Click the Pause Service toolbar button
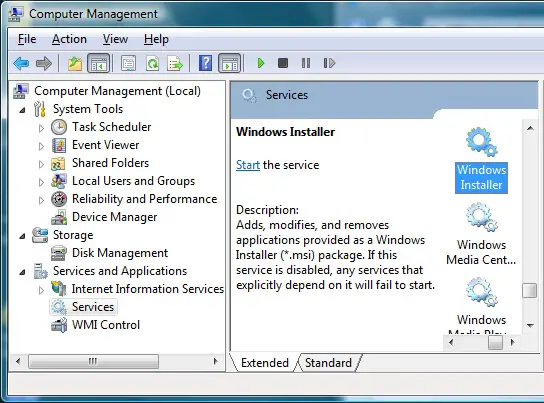Screen dimensions: 544x403 click(306, 63)
